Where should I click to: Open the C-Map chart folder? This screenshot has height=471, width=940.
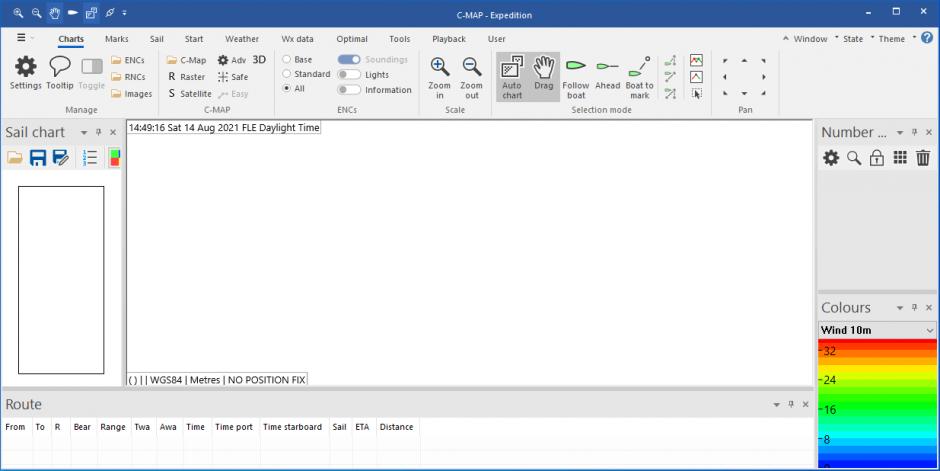186,60
